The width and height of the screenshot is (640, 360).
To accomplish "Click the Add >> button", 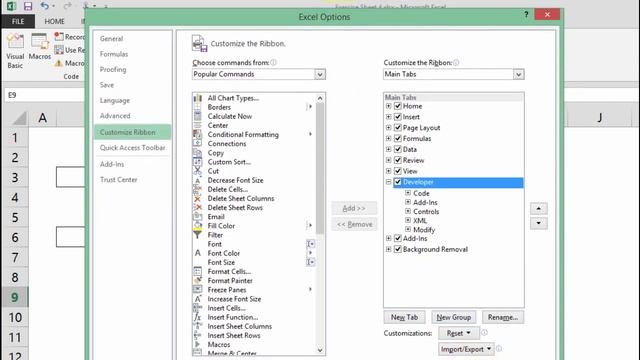I will click(354, 209).
